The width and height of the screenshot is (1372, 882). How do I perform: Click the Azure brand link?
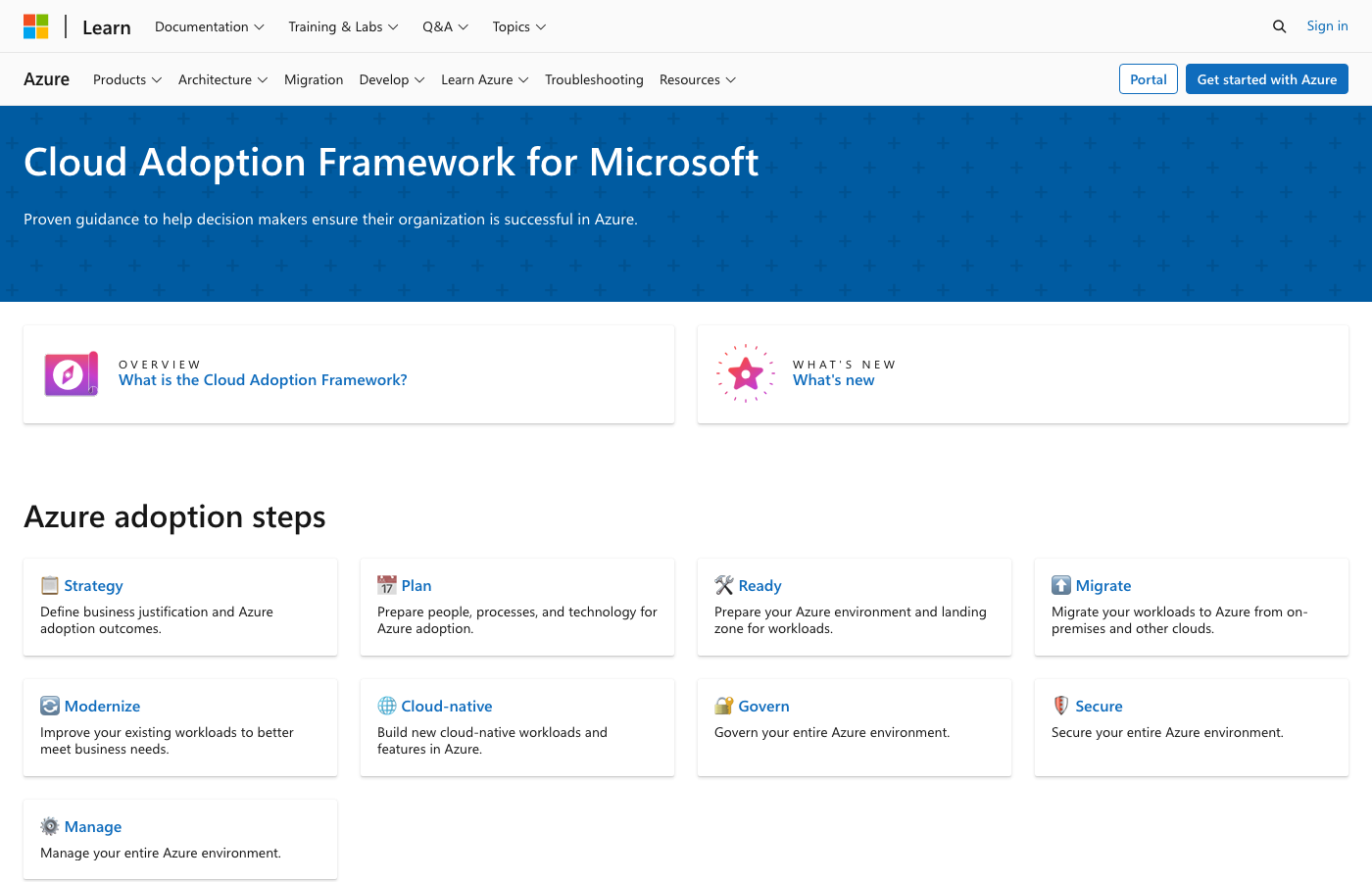tap(46, 79)
